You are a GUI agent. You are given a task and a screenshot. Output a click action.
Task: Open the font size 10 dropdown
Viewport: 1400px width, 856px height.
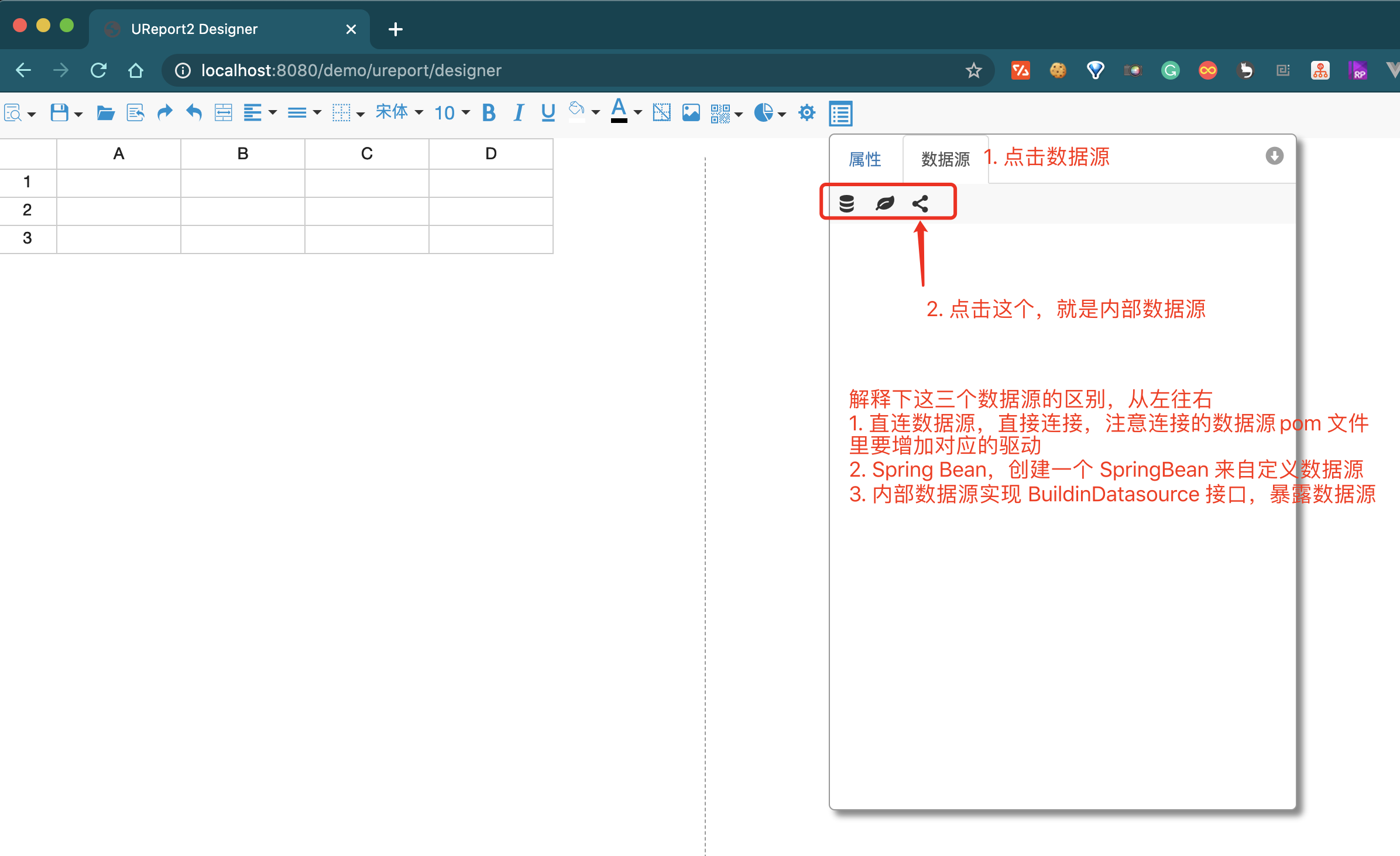(452, 112)
